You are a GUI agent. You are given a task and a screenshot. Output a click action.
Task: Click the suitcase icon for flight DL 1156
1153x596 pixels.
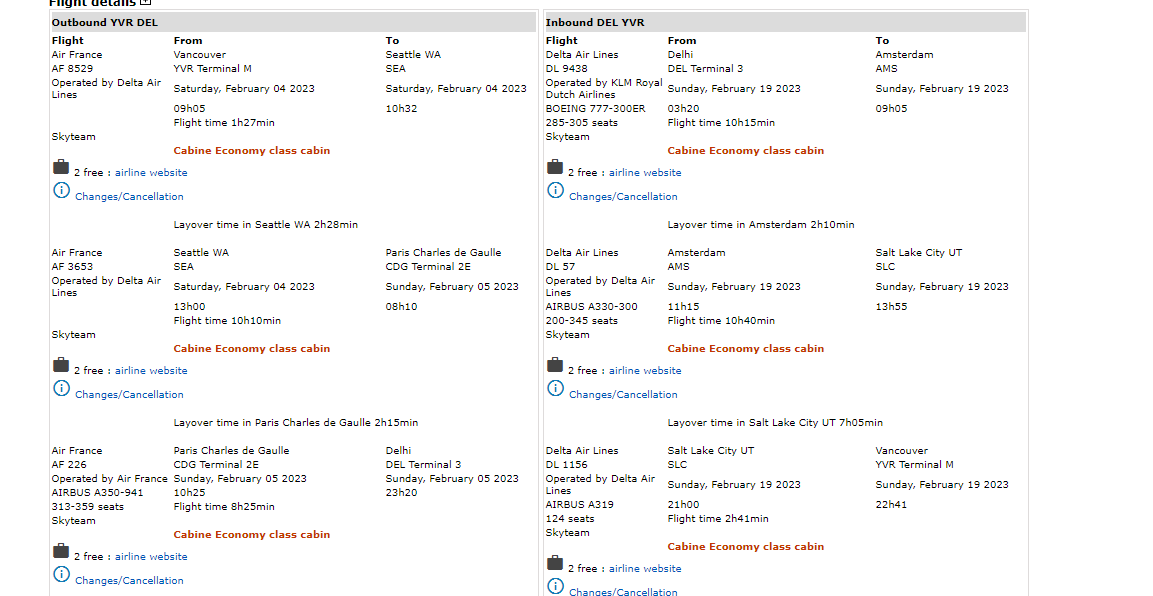(x=555, y=564)
